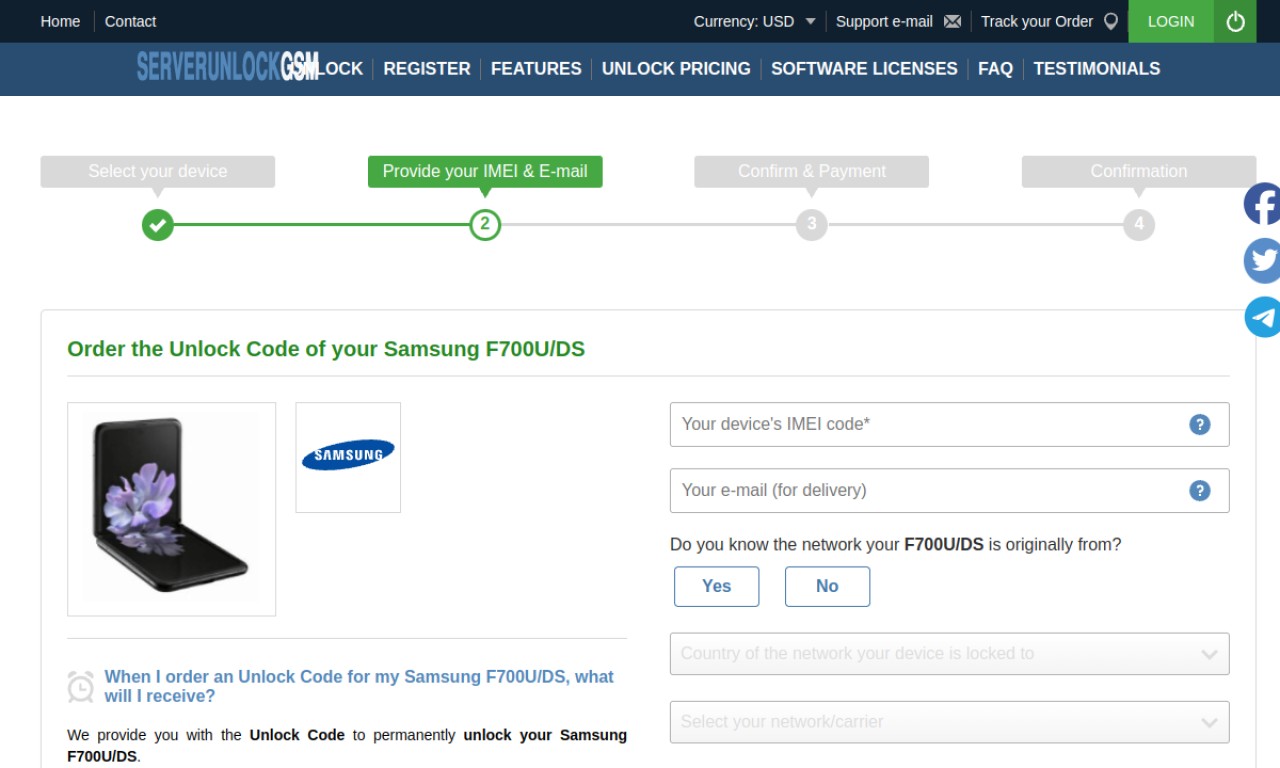
Task: Click the step 3 progress marker
Action: (x=811, y=224)
